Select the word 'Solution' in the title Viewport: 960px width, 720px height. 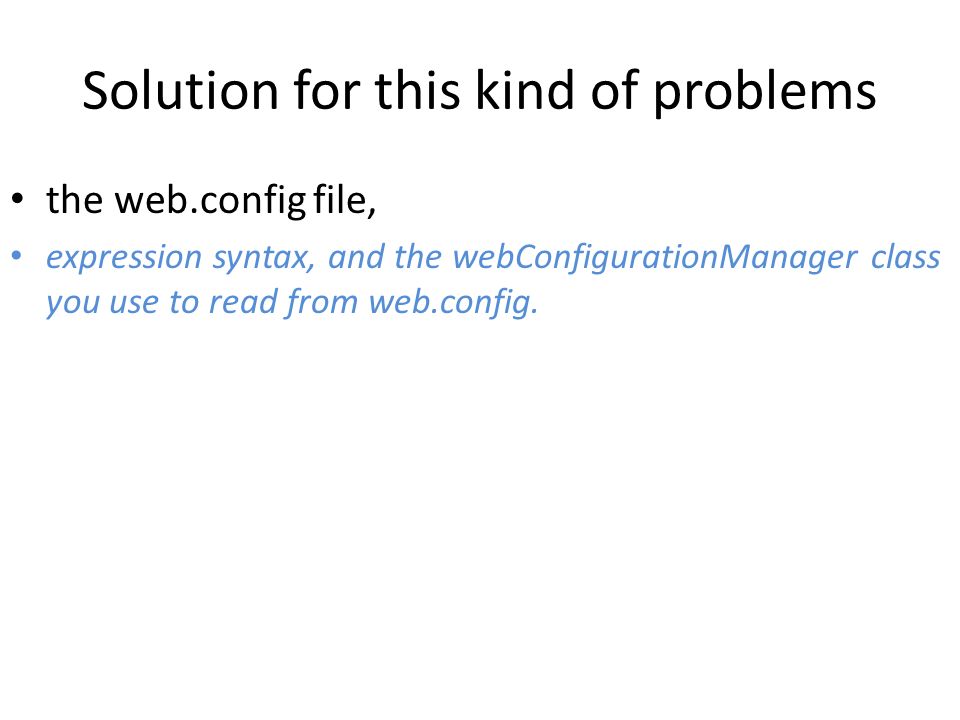[x=181, y=91]
